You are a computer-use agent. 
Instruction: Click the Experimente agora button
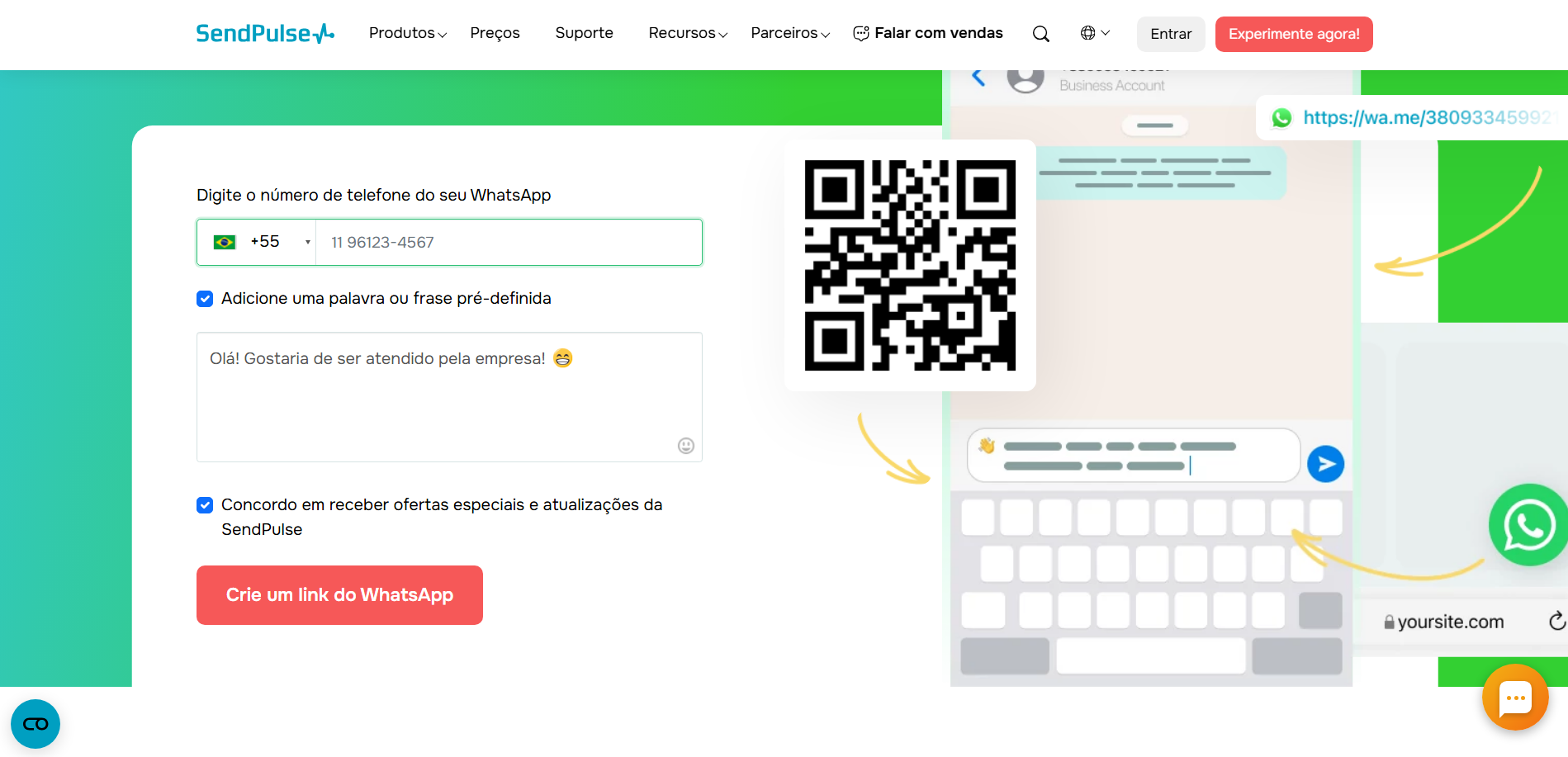(x=1293, y=34)
